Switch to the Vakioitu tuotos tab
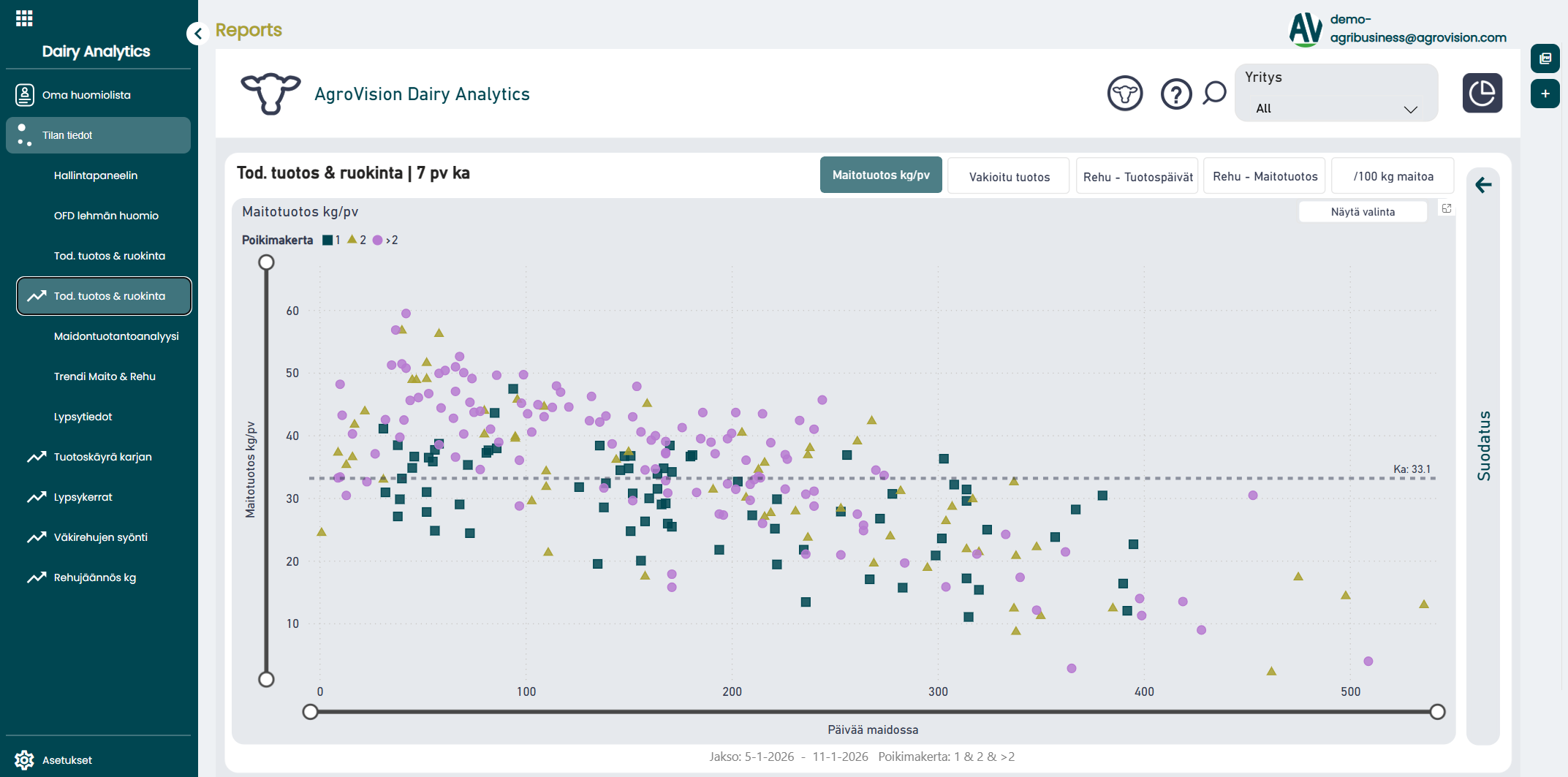Screen dimensions: 1568x777 click(x=1008, y=176)
